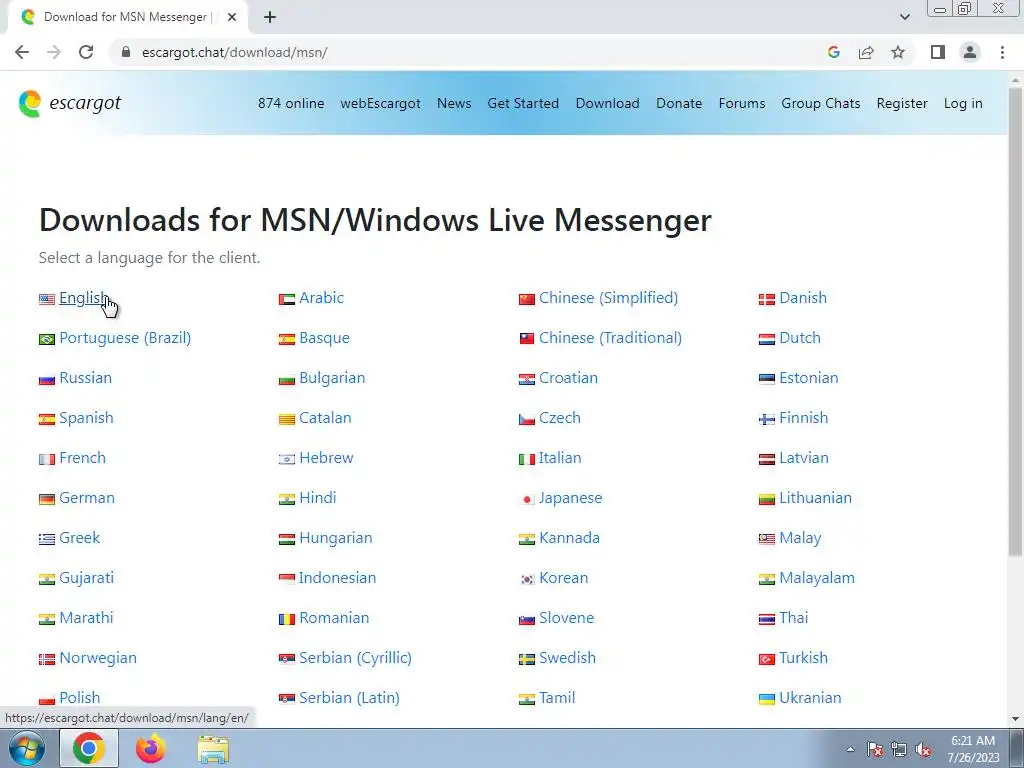This screenshot has width=1024, height=768.
Task: Click the Action Center flag tray icon
Action: pos(875,749)
